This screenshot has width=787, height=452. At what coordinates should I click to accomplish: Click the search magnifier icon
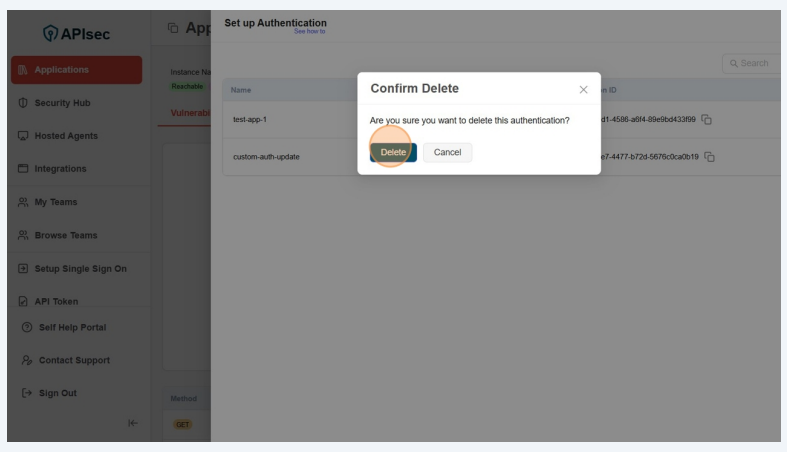pos(733,64)
